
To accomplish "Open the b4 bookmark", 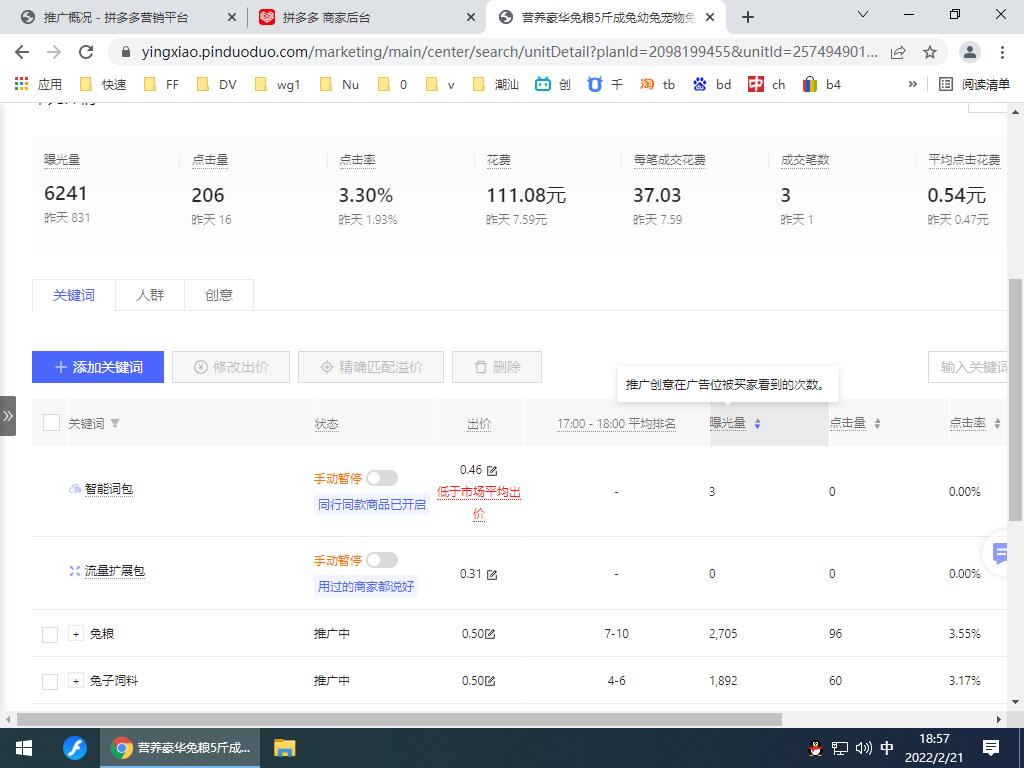I will [822, 84].
